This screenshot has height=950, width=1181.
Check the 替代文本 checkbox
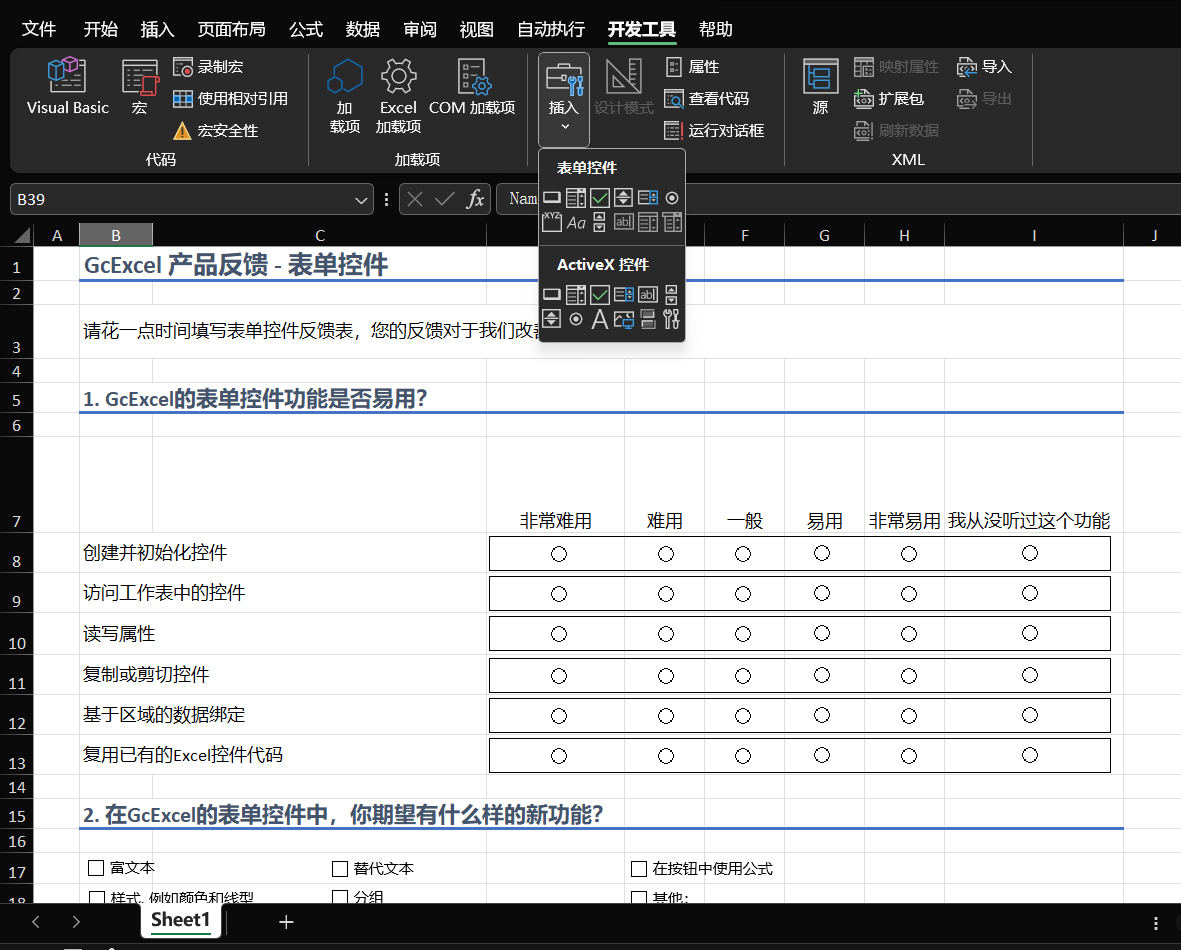click(x=340, y=869)
